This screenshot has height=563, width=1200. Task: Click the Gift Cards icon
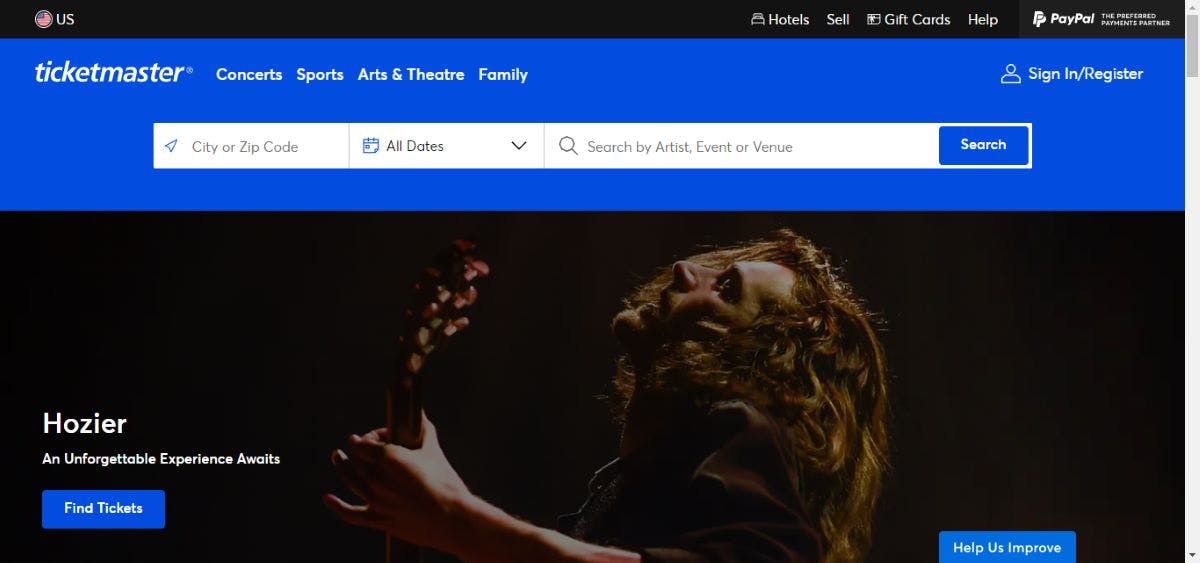pos(873,19)
